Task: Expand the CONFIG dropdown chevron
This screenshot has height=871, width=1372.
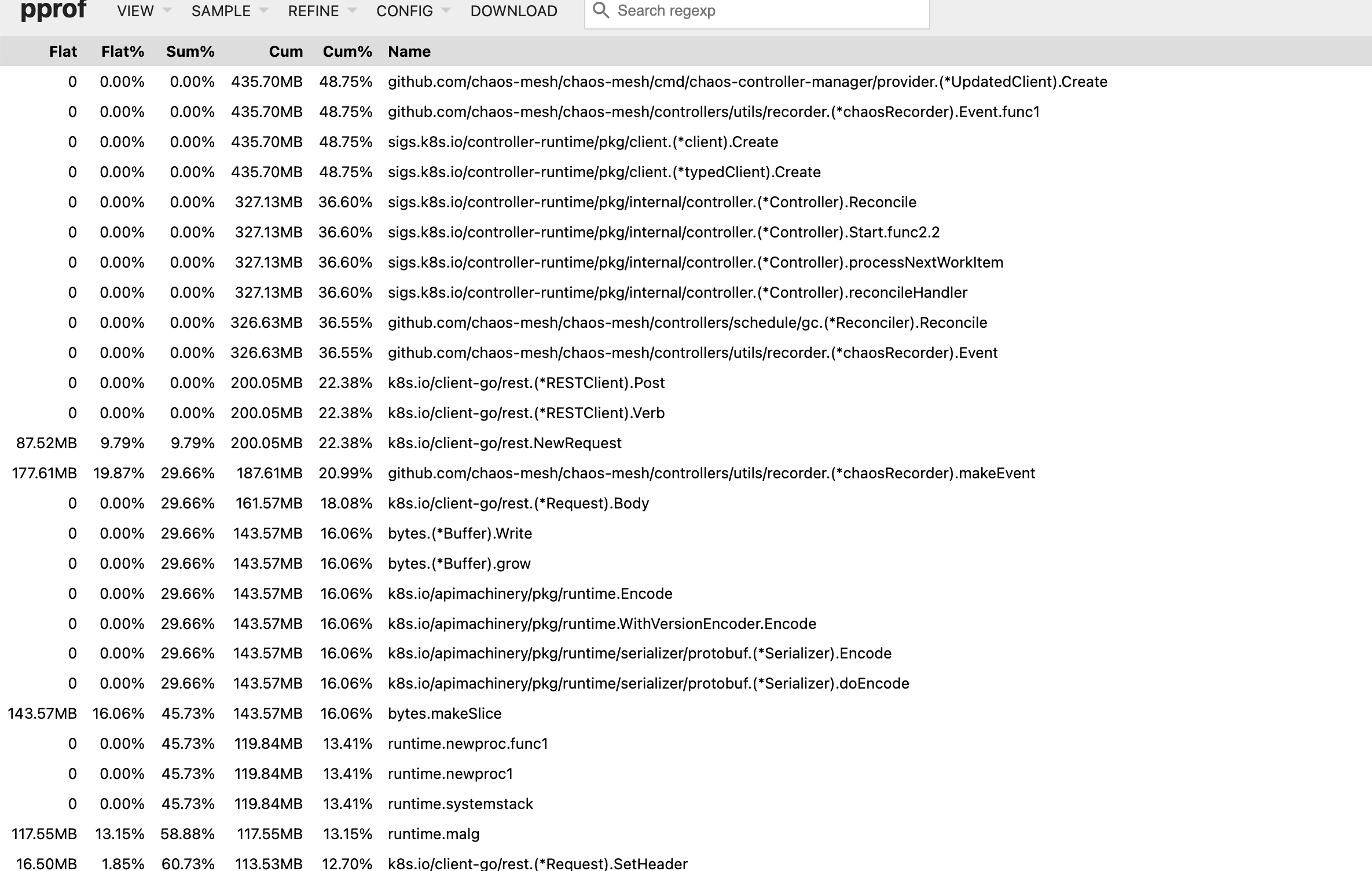Action: coord(446,10)
